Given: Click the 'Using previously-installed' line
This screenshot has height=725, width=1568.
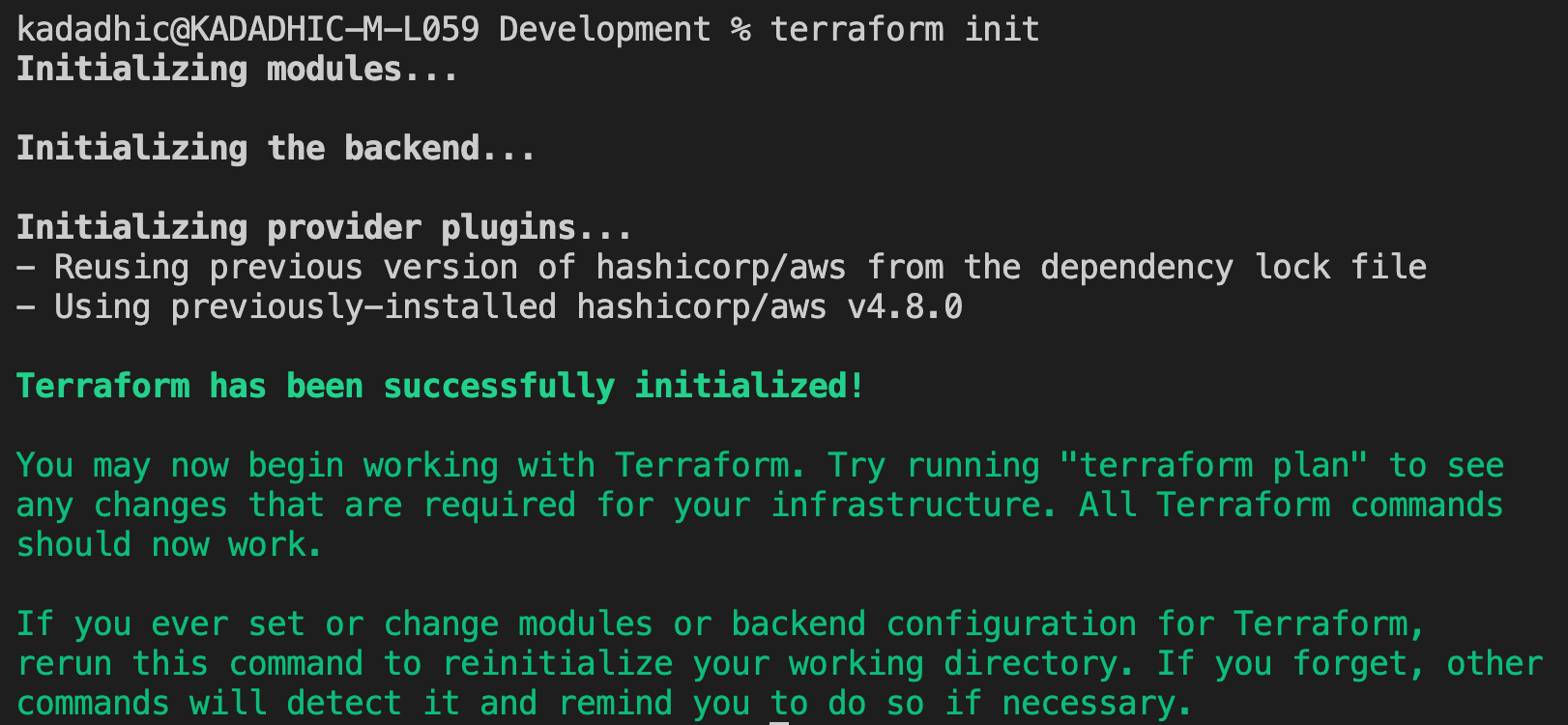Looking at the screenshot, I should (489, 306).
